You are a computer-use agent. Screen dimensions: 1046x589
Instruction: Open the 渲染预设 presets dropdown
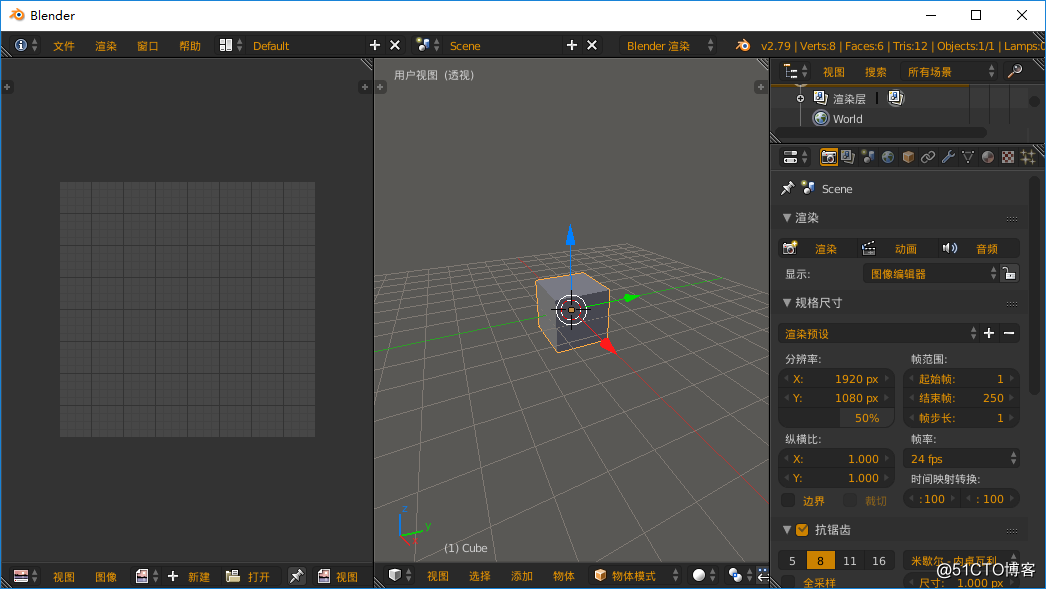[879, 334]
